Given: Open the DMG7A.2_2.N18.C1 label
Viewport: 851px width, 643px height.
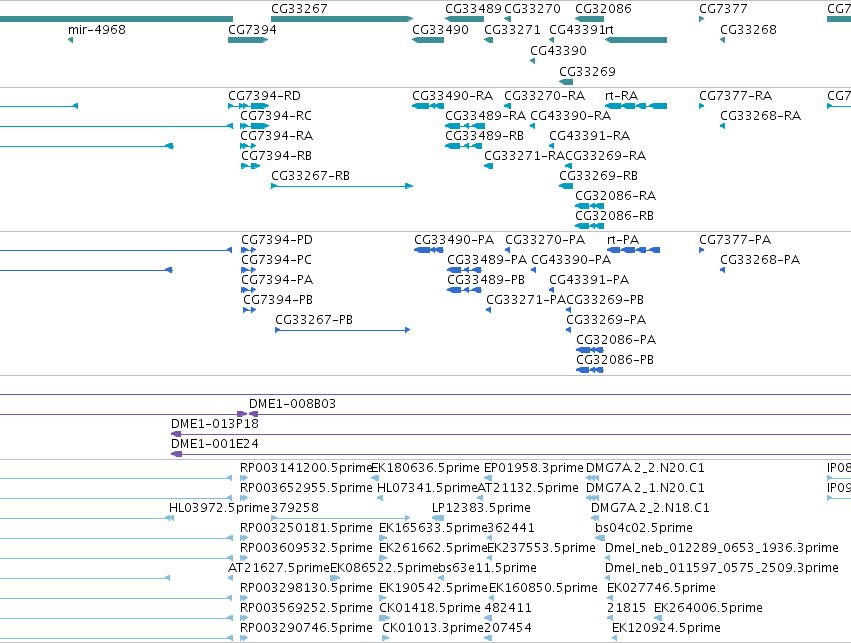Looking at the screenshot, I should (x=650, y=508).
